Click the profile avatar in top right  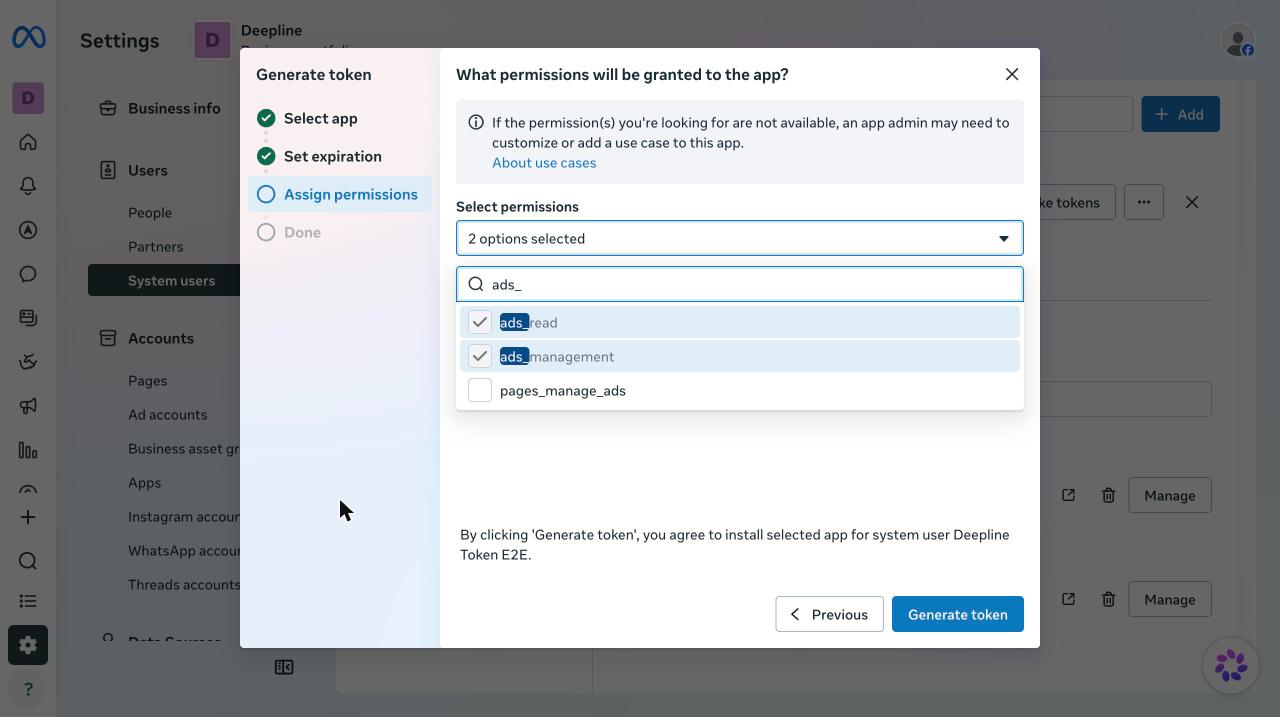pyautogui.click(x=1238, y=40)
